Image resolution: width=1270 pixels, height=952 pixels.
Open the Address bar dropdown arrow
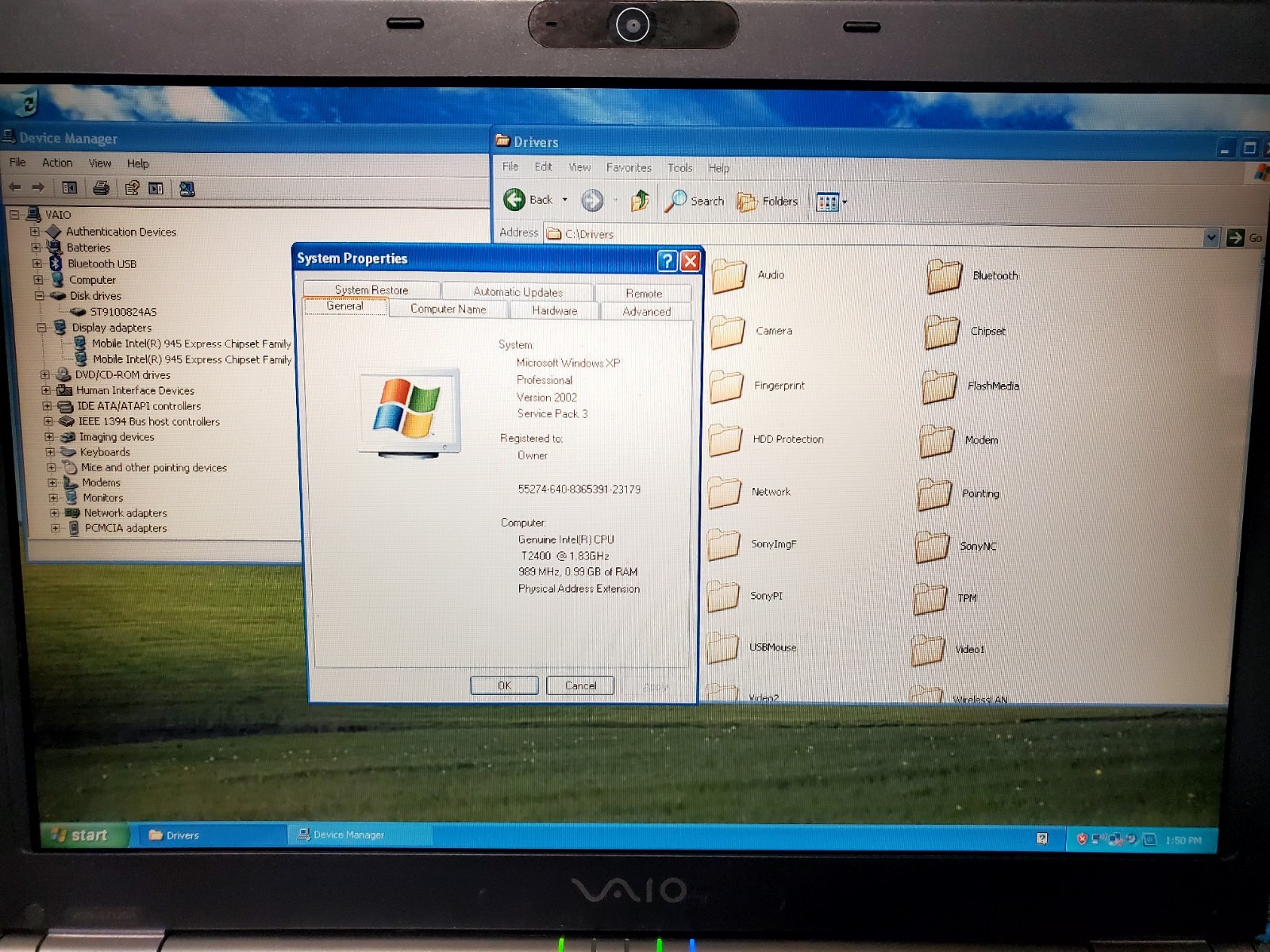1210,237
